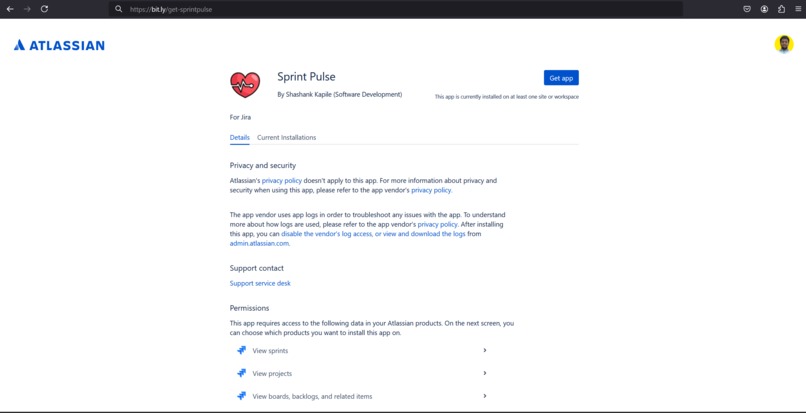This screenshot has height=413, width=806.
Task: Click the Privacy and security heading
Action: coord(263,166)
